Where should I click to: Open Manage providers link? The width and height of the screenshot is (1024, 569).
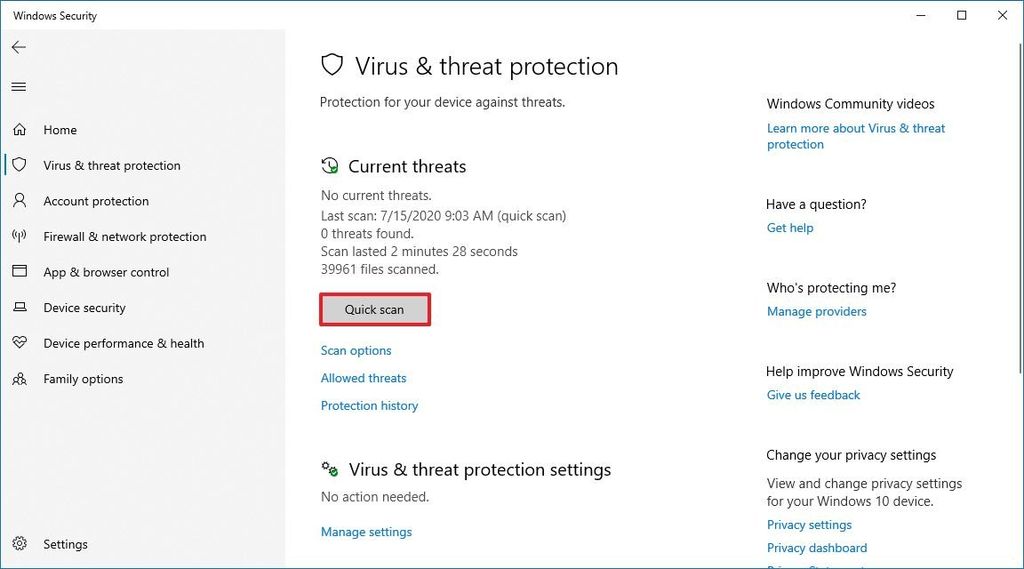click(816, 312)
